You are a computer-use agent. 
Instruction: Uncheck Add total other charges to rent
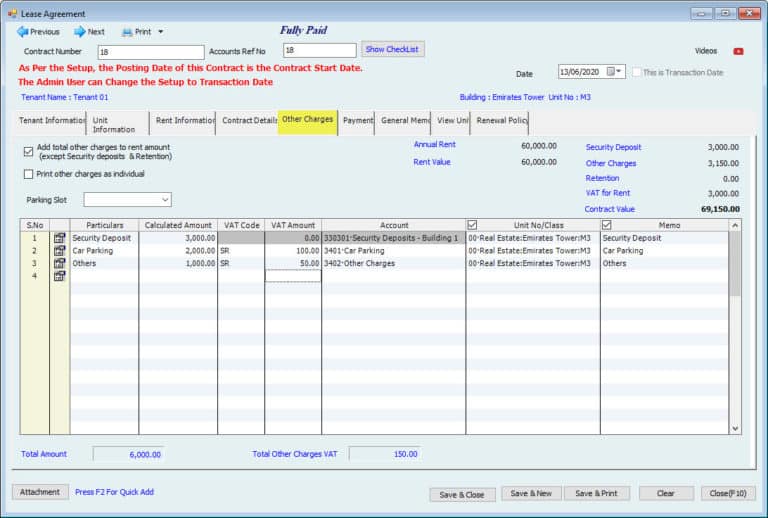tap(28, 151)
